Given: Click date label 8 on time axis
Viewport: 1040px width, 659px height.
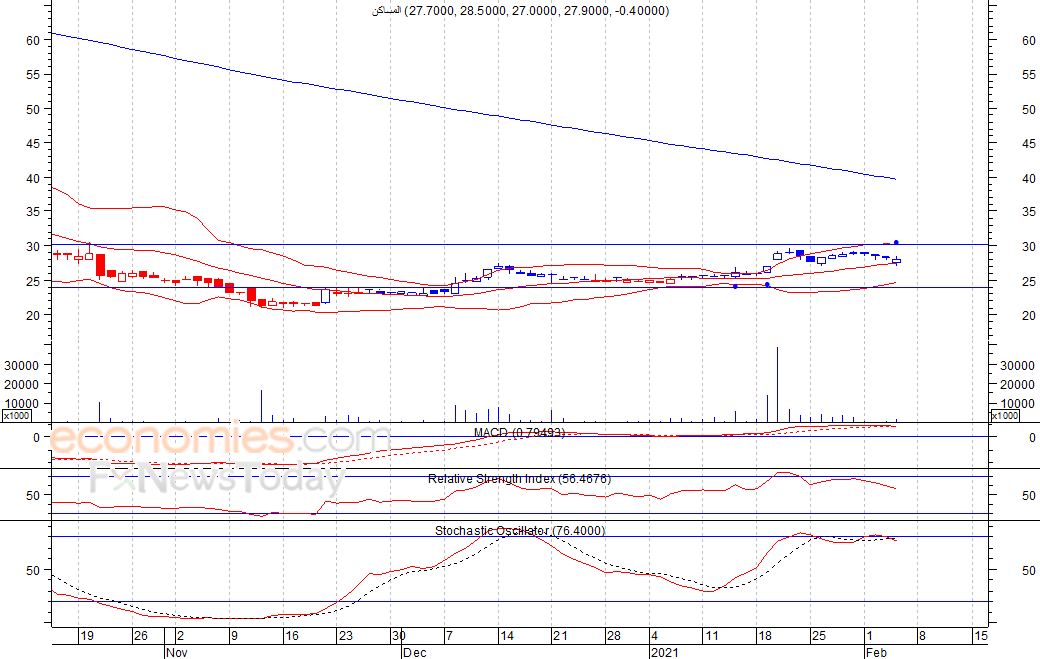Looking at the screenshot, I should (922, 636).
